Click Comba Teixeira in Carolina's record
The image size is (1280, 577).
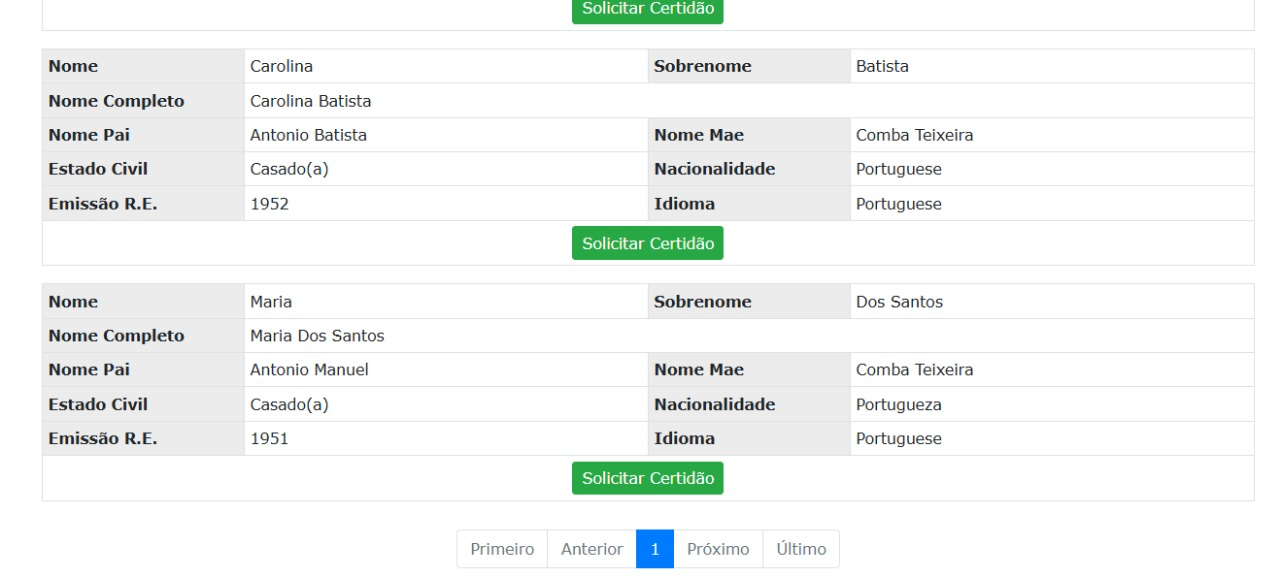915,135
